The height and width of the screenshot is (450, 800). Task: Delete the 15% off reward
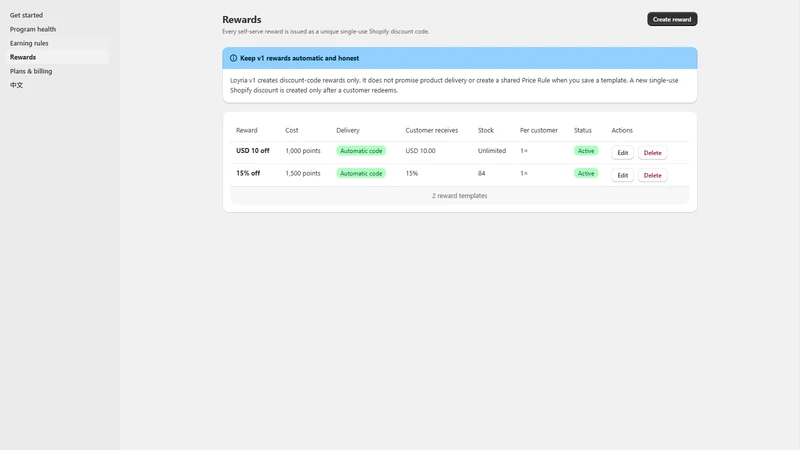click(653, 175)
